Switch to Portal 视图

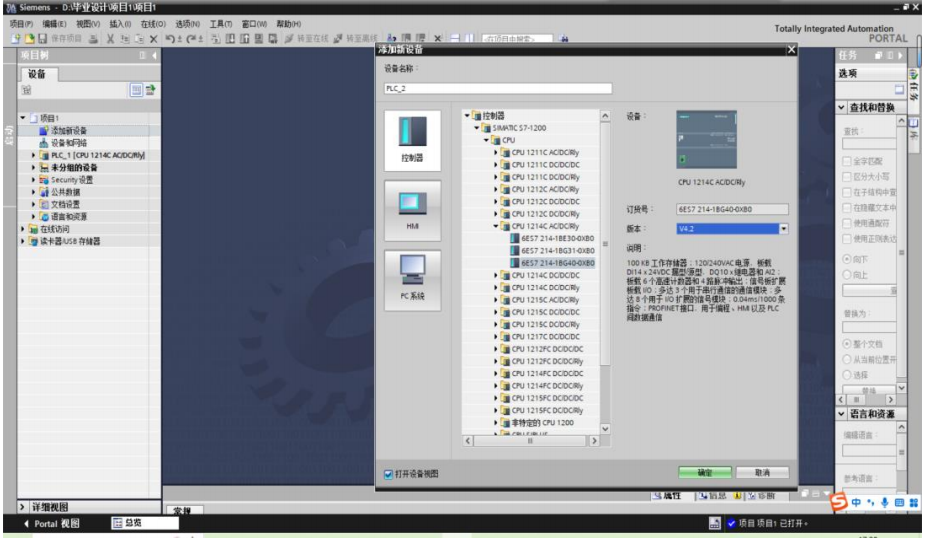coord(51,524)
